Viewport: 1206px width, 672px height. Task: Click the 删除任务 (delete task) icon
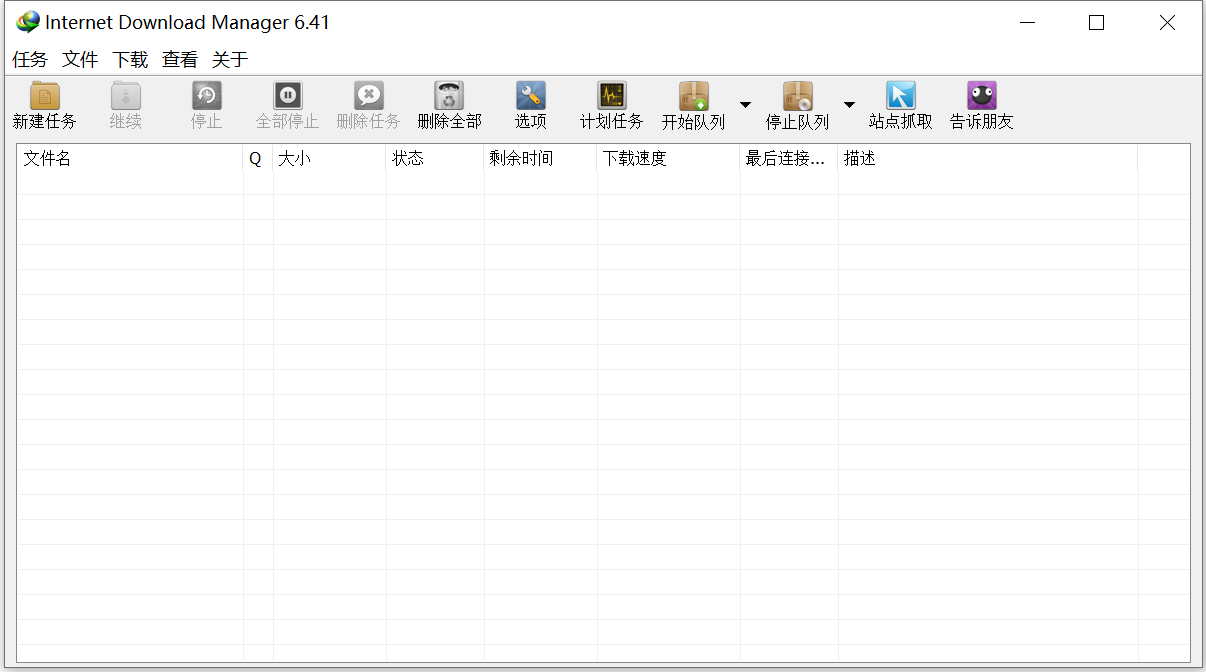[368, 96]
